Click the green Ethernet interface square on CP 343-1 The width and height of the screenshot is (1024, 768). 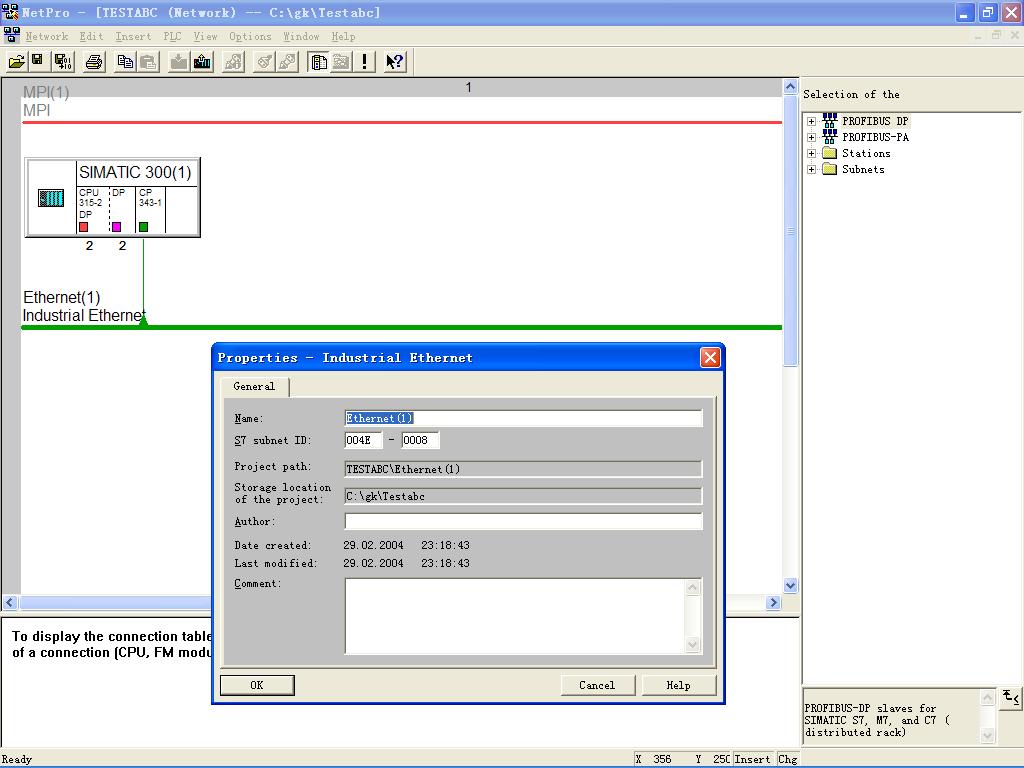(x=144, y=227)
